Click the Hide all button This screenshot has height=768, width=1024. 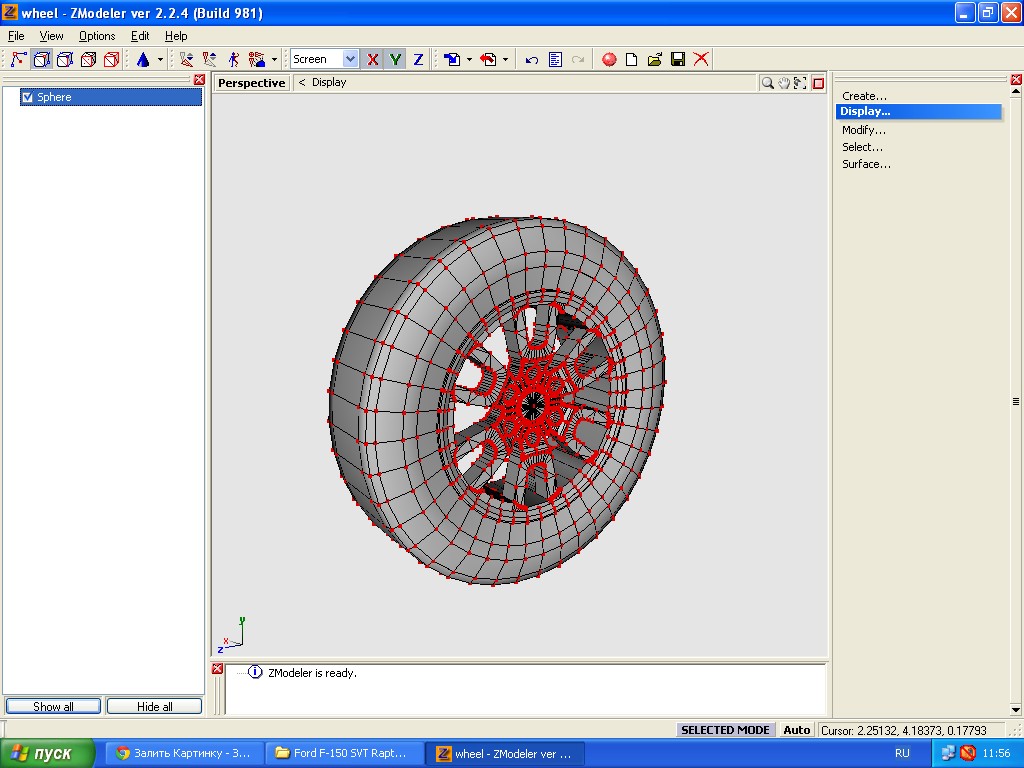[x=154, y=706]
